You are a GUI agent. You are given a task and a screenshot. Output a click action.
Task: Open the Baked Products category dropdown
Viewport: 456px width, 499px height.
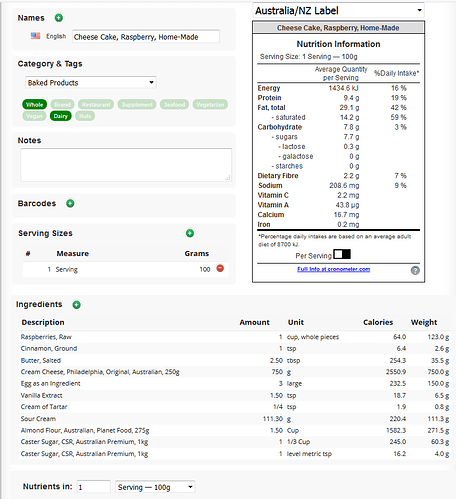click(91, 83)
